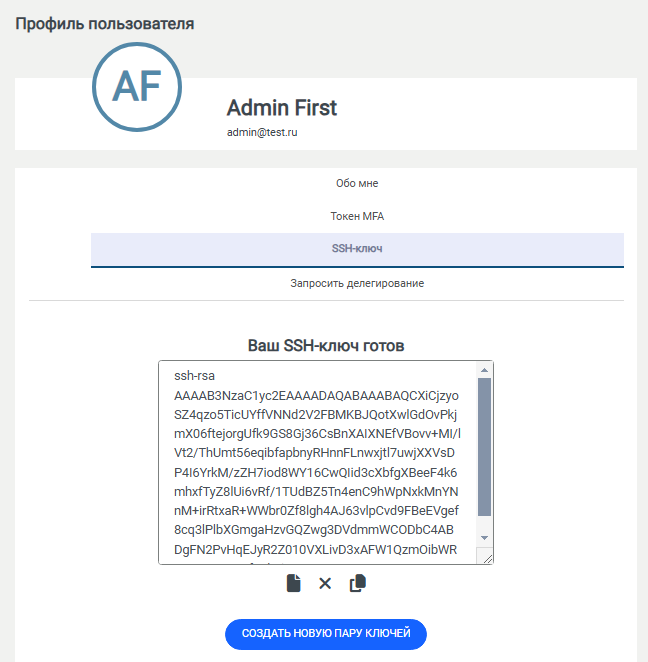
Task: Open the Обо мне tab
Action: [357, 183]
